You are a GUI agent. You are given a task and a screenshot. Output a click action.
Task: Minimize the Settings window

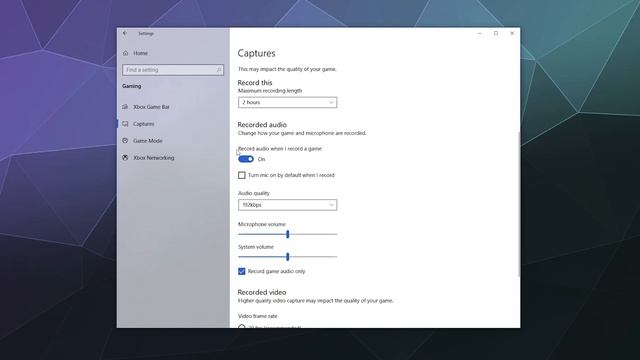pos(480,33)
